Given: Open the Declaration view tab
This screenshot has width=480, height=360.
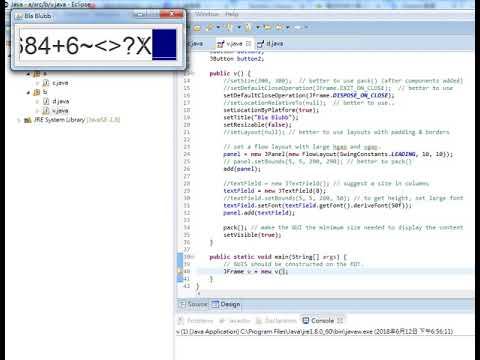Looking at the screenshot, I should 277,321.
